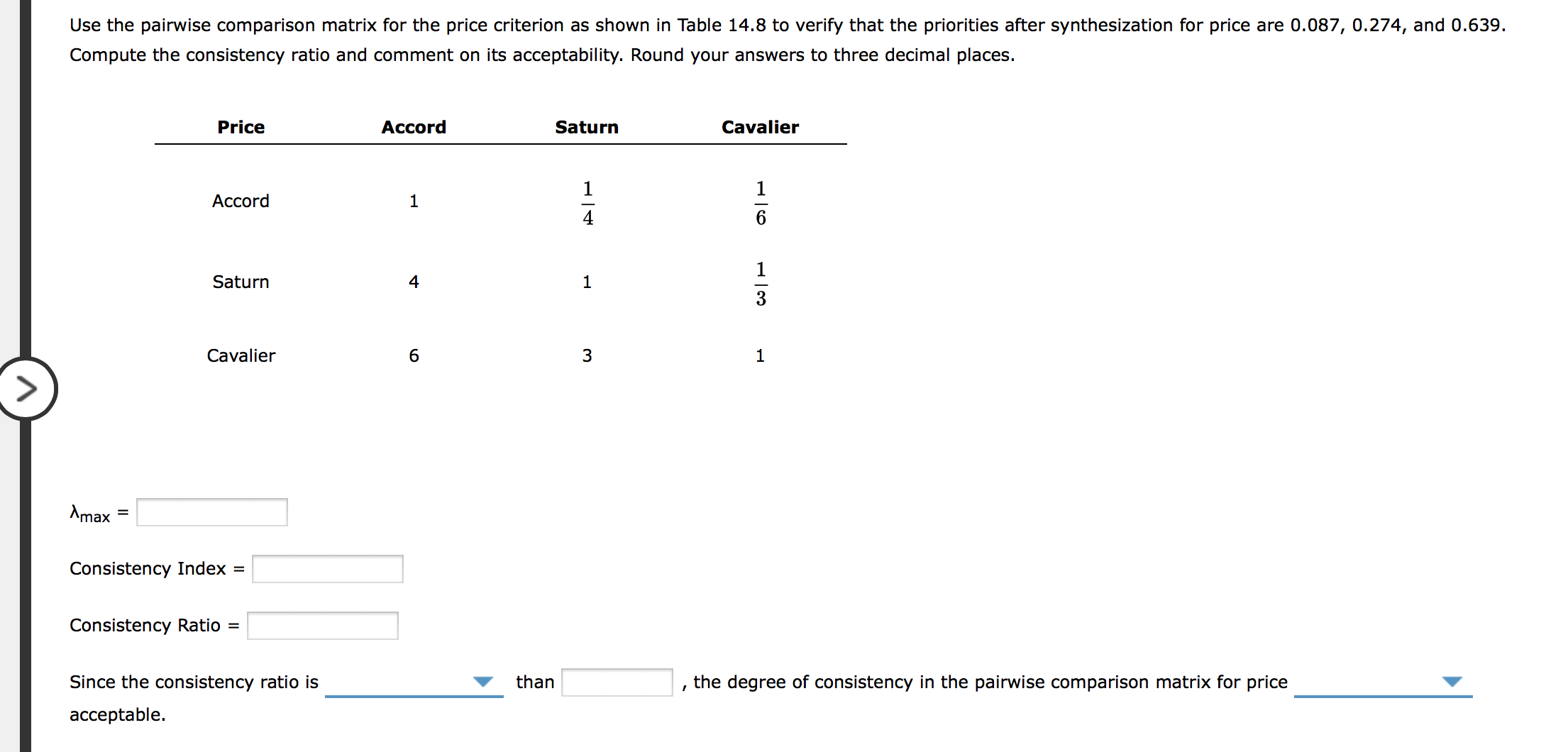Click the input box after "than"
The height and width of the screenshot is (752, 1568).
click(x=616, y=681)
